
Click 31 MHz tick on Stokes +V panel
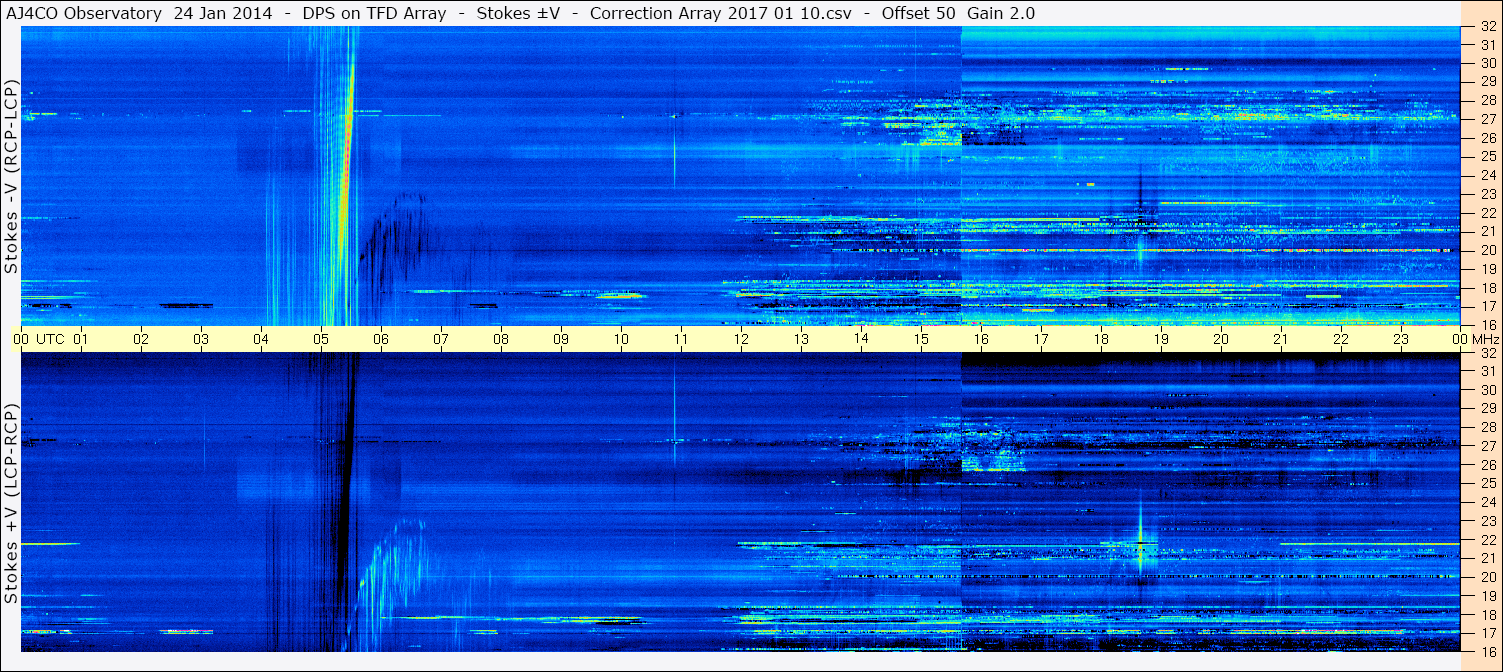pos(1487,371)
